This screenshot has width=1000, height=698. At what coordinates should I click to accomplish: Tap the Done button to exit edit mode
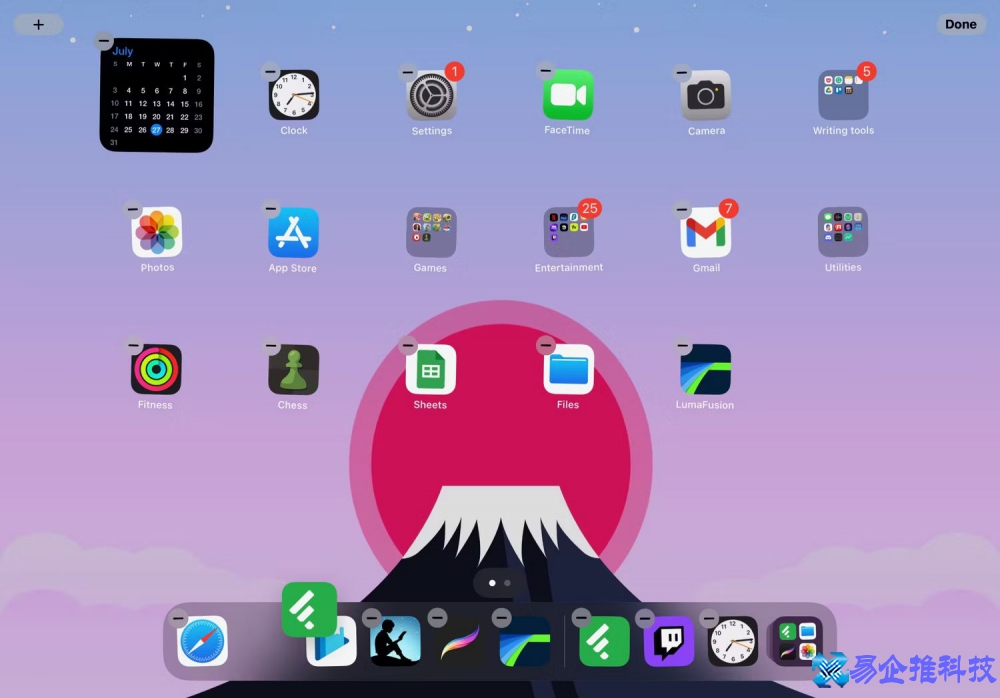point(959,24)
